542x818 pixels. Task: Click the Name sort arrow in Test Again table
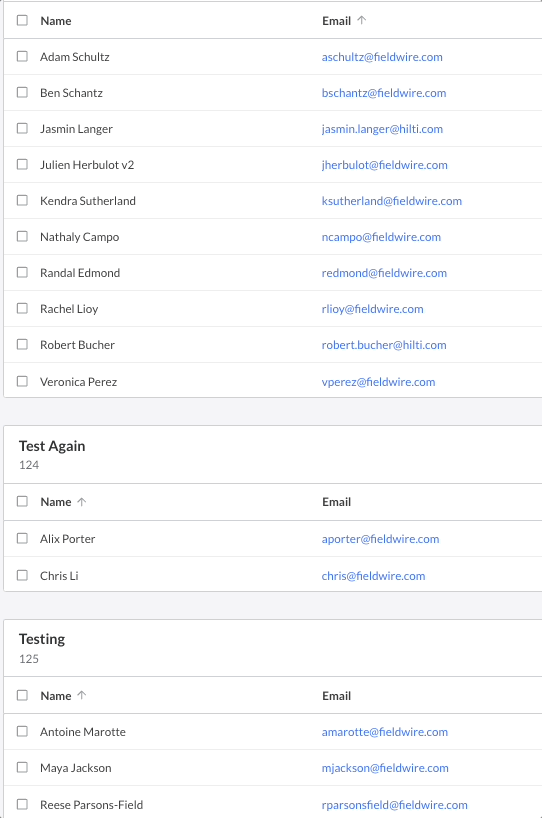[81, 502]
